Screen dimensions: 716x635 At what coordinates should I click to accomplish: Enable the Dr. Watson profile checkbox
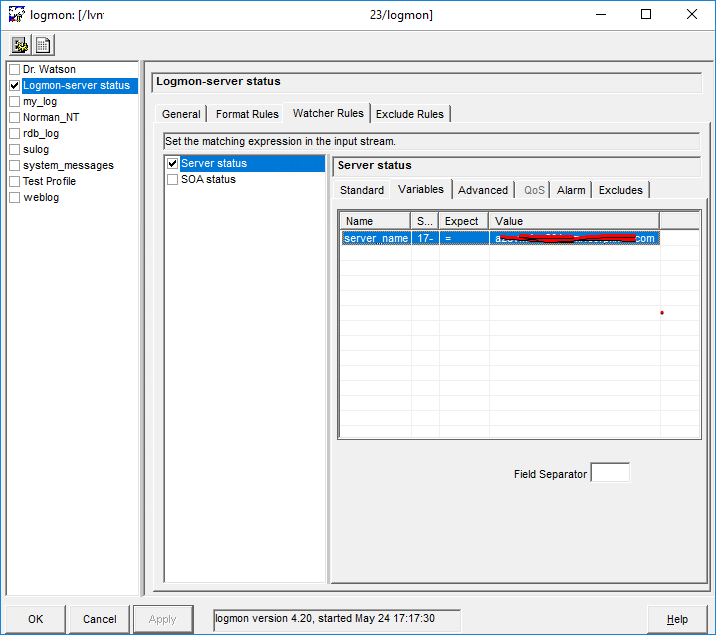tap(14, 70)
